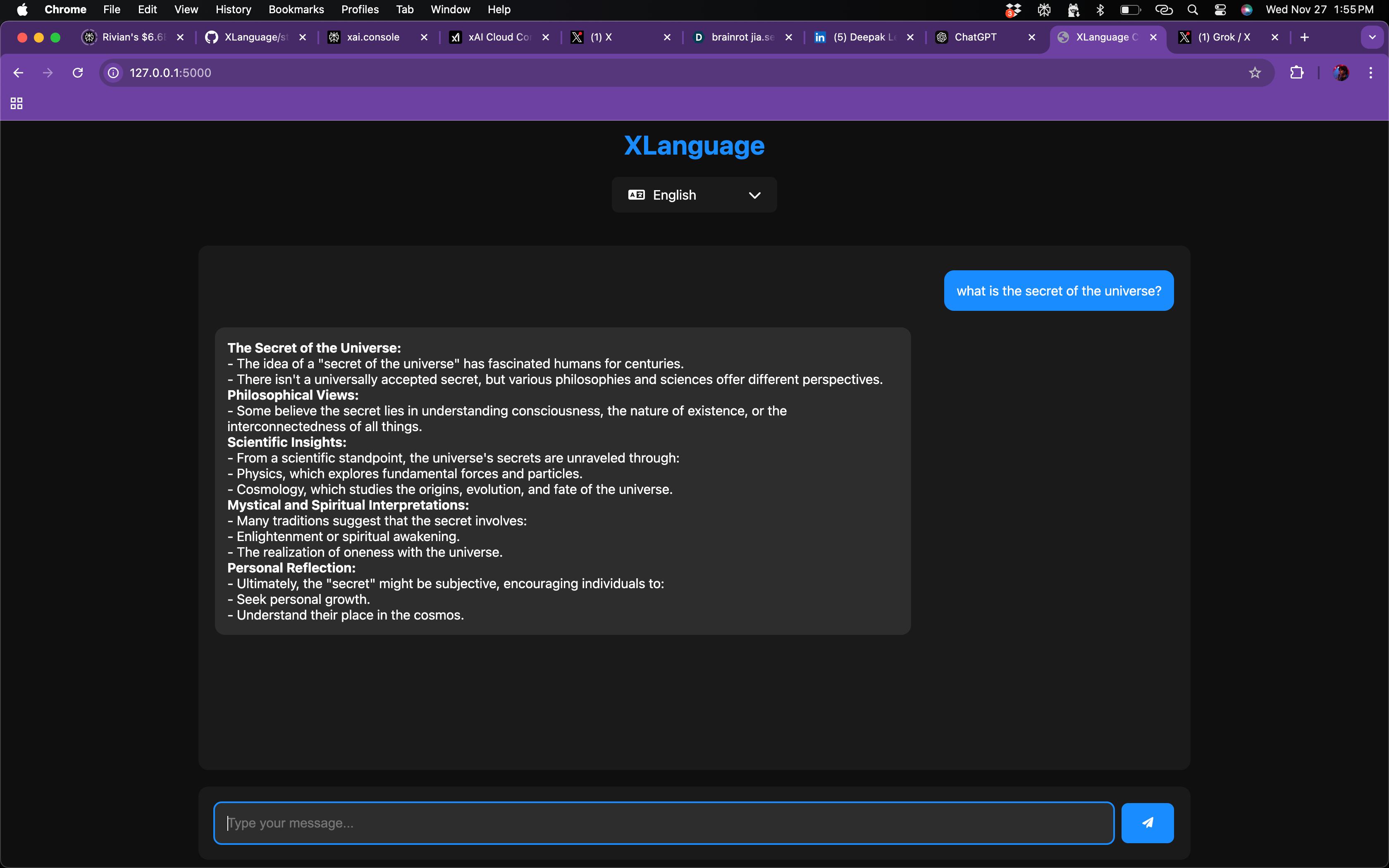Click the tab search chevron
1389x868 pixels.
(1372, 37)
